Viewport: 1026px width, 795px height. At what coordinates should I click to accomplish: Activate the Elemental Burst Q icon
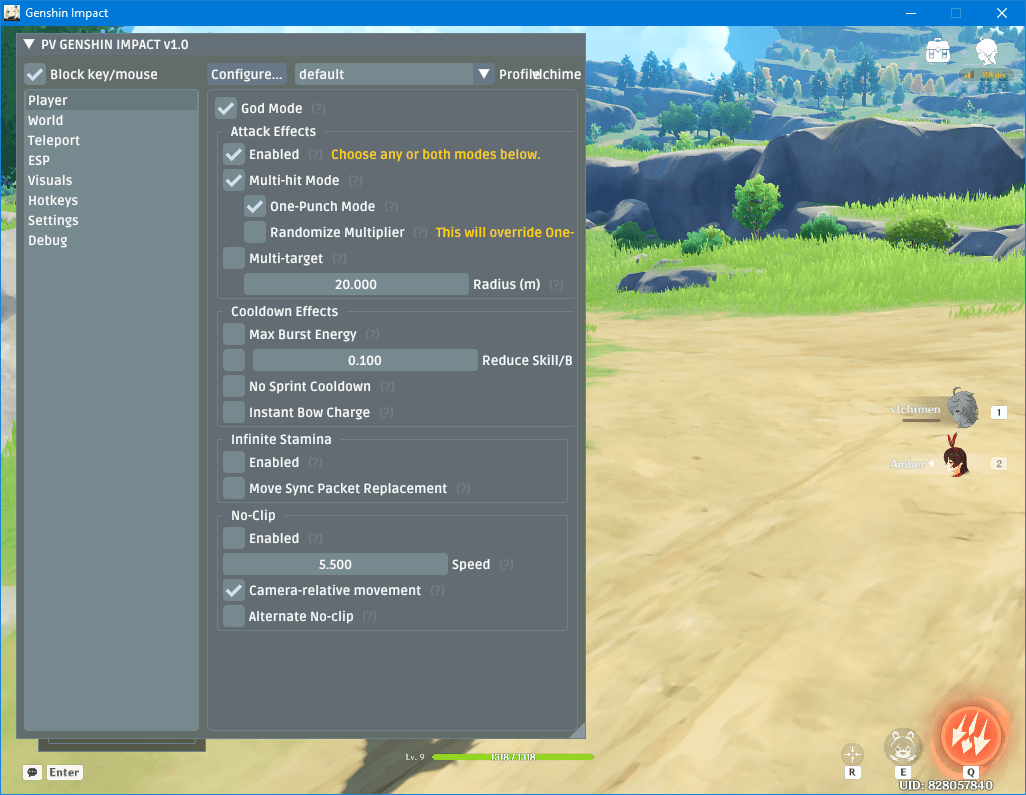point(971,737)
